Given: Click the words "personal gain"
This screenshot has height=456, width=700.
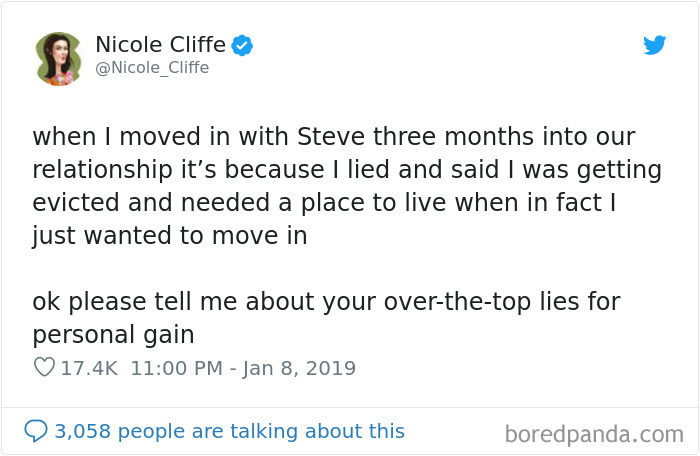Looking at the screenshot, I should (x=113, y=335).
